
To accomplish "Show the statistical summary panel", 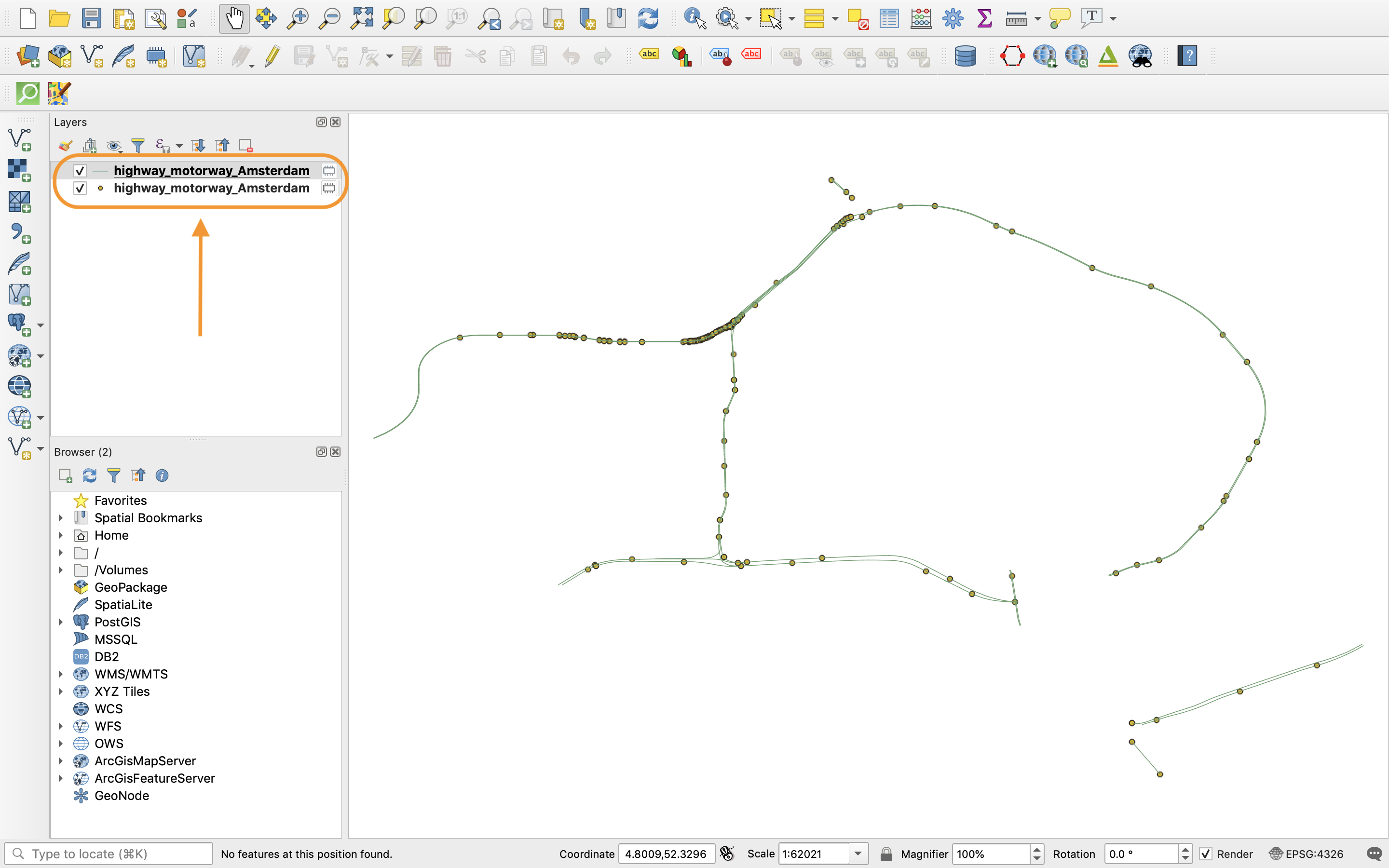I will [x=984, y=18].
